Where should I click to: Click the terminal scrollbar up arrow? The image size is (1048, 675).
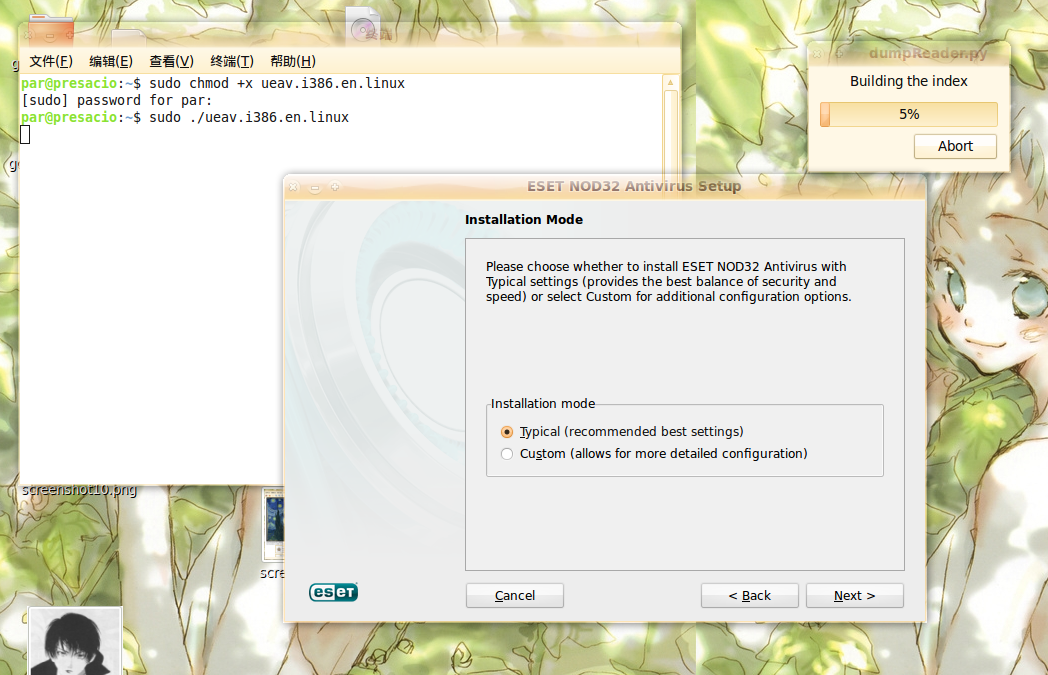[x=670, y=83]
